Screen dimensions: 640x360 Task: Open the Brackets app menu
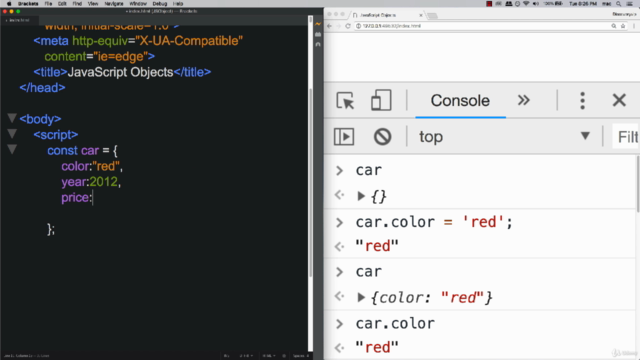[28, 4]
